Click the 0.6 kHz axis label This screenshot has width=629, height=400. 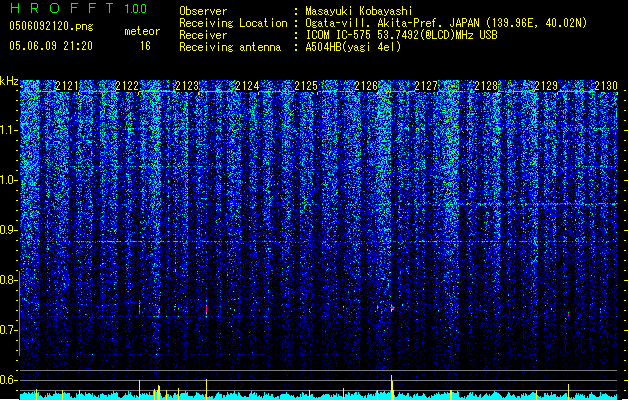click(x=8, y=380)
